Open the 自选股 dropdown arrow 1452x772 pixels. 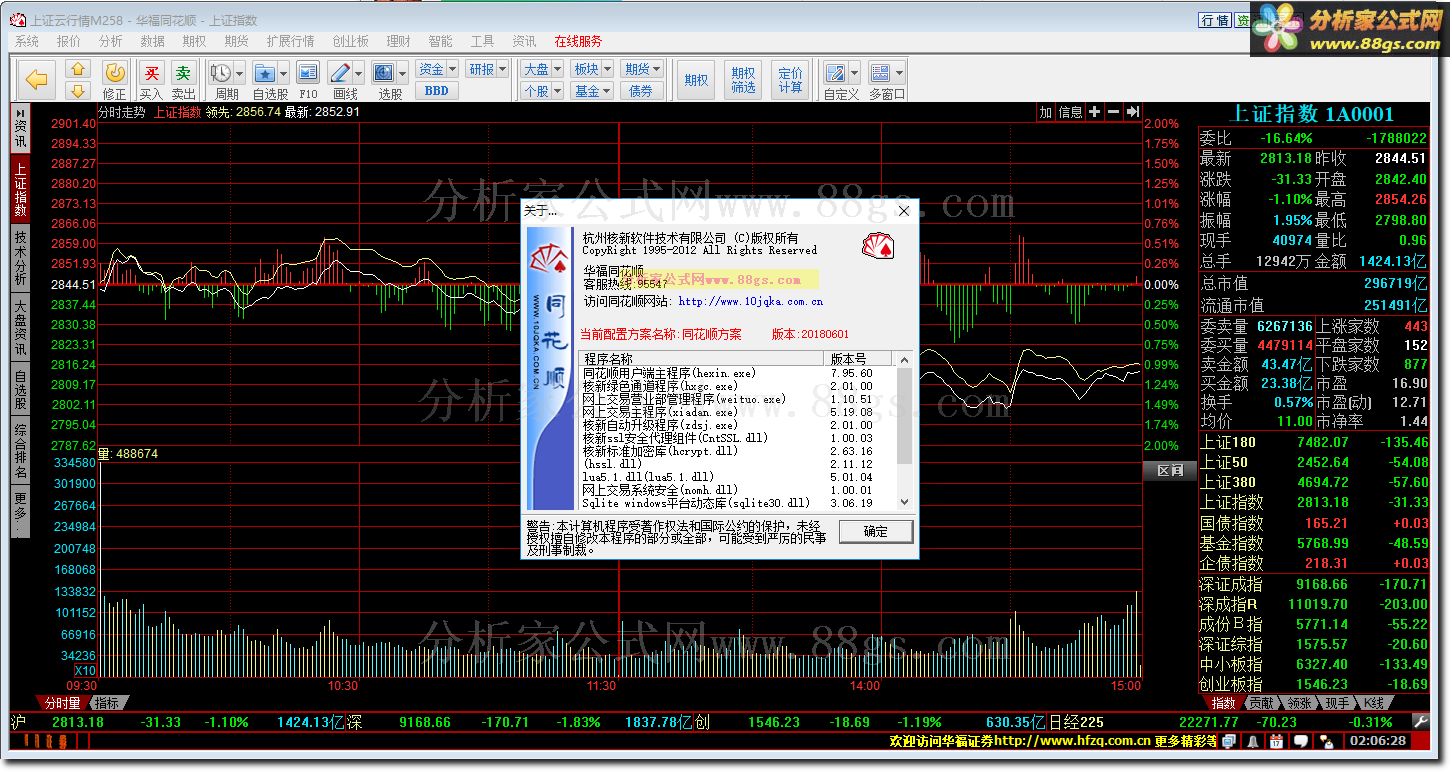[283, 73]
